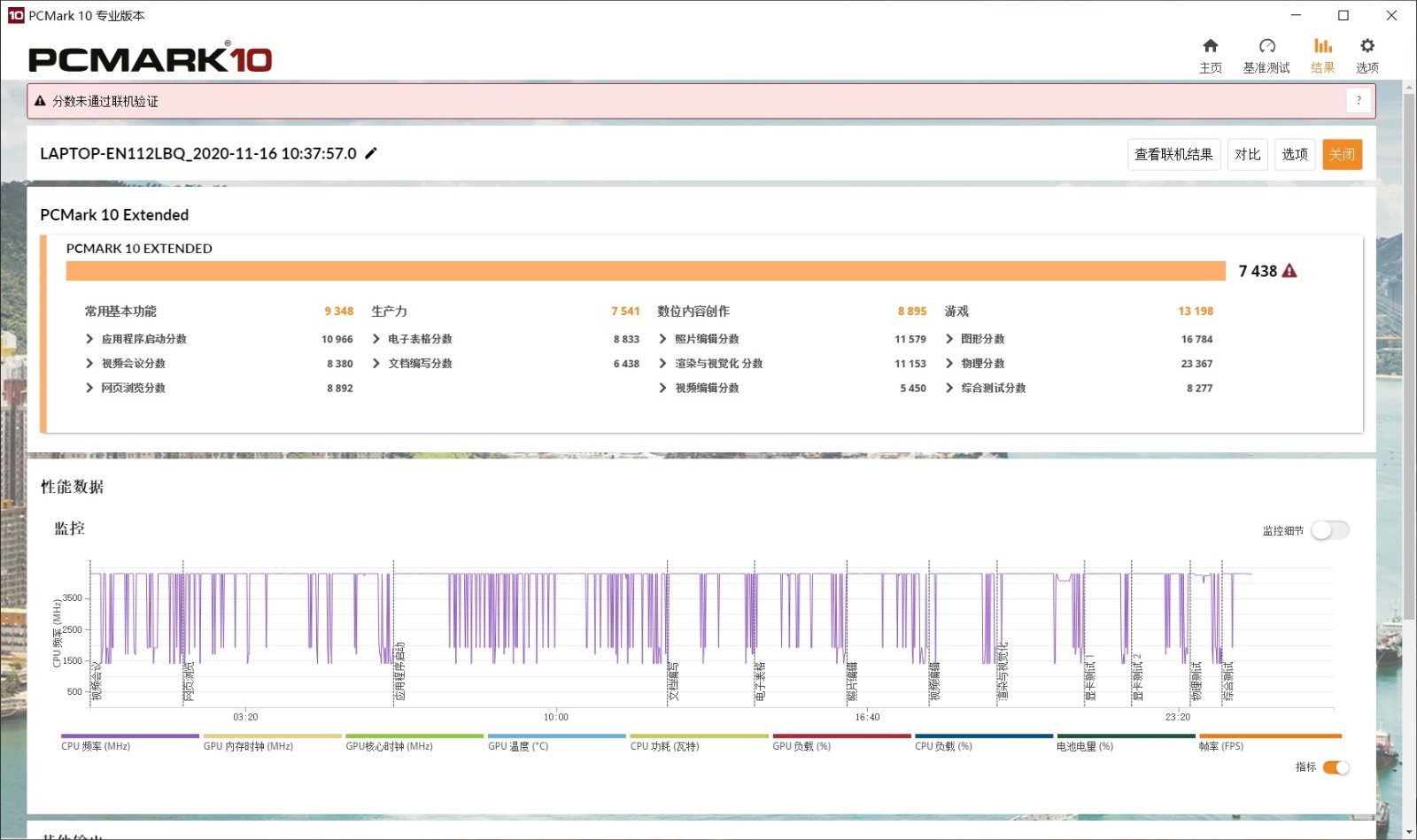Click 查看联机结果 button
Screen dimensions: 1417x840
[x=1173, y=154]
